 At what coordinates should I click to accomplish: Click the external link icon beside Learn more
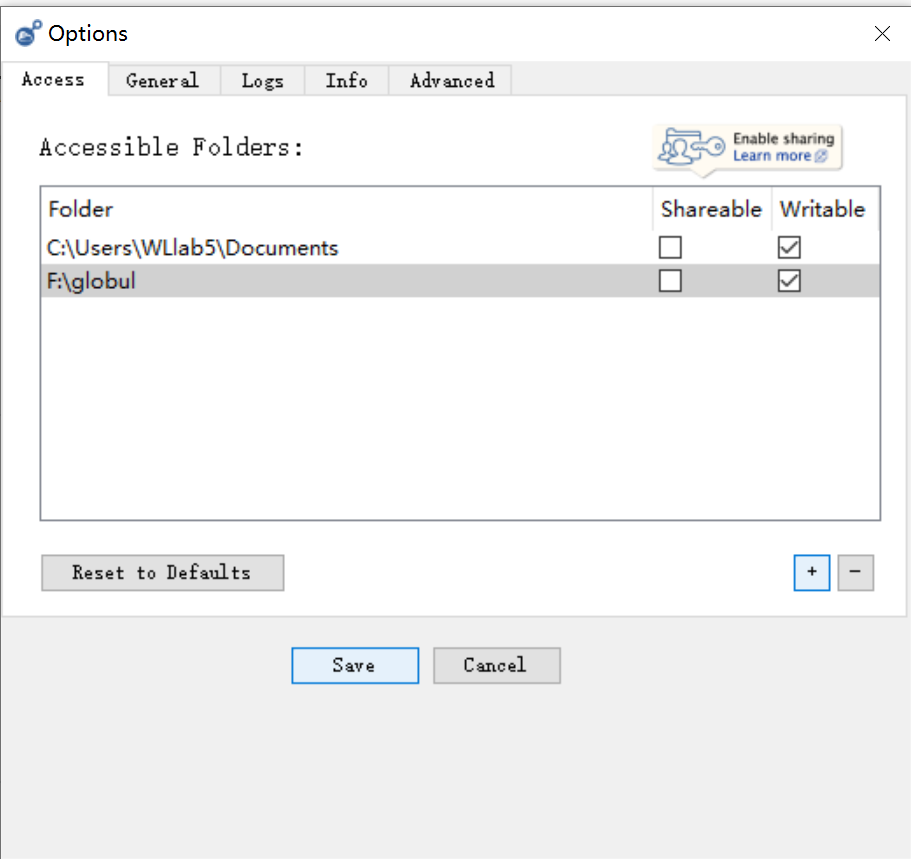(821, 156)
